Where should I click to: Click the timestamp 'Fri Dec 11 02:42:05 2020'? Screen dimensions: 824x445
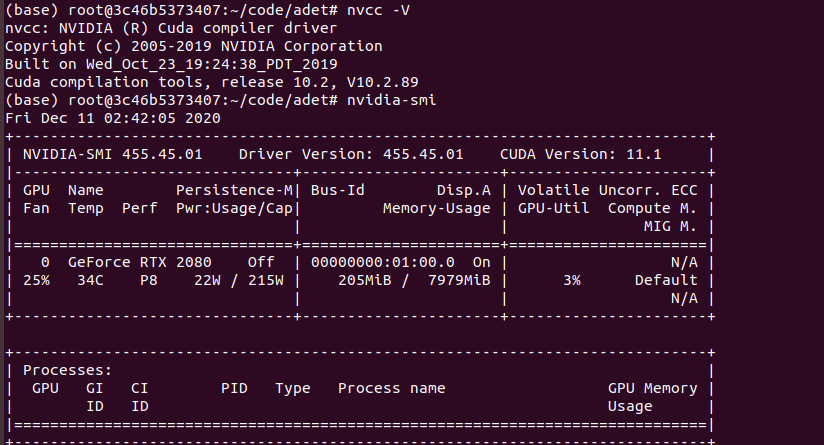pyautogui.click(x=112, y=118)
